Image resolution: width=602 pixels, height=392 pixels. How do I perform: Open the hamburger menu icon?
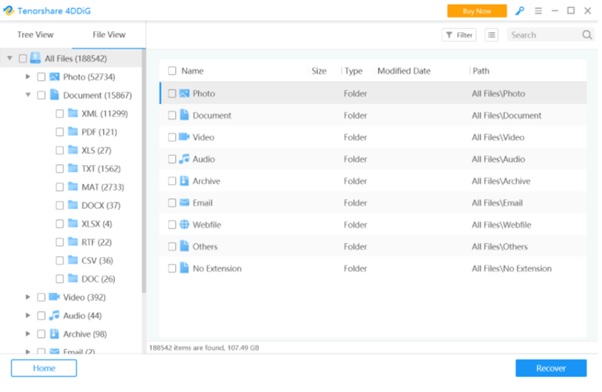[538, 11]
